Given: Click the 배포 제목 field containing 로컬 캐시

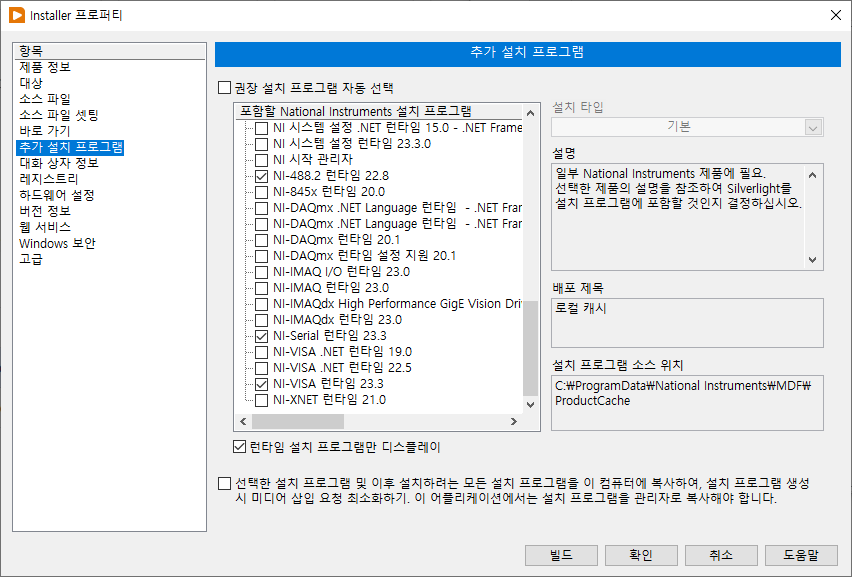Looking at the screenshot, I should pos(687,323).
